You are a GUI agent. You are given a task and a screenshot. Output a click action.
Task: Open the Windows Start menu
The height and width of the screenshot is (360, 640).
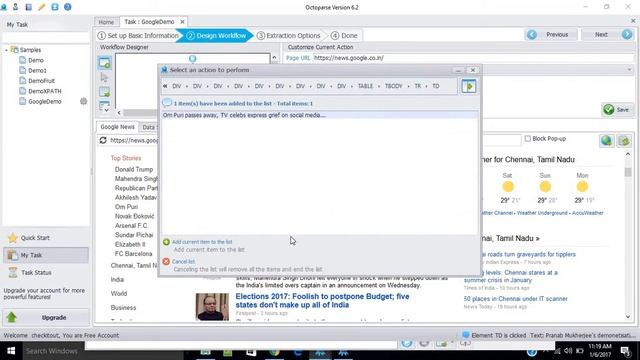point(11,351)
